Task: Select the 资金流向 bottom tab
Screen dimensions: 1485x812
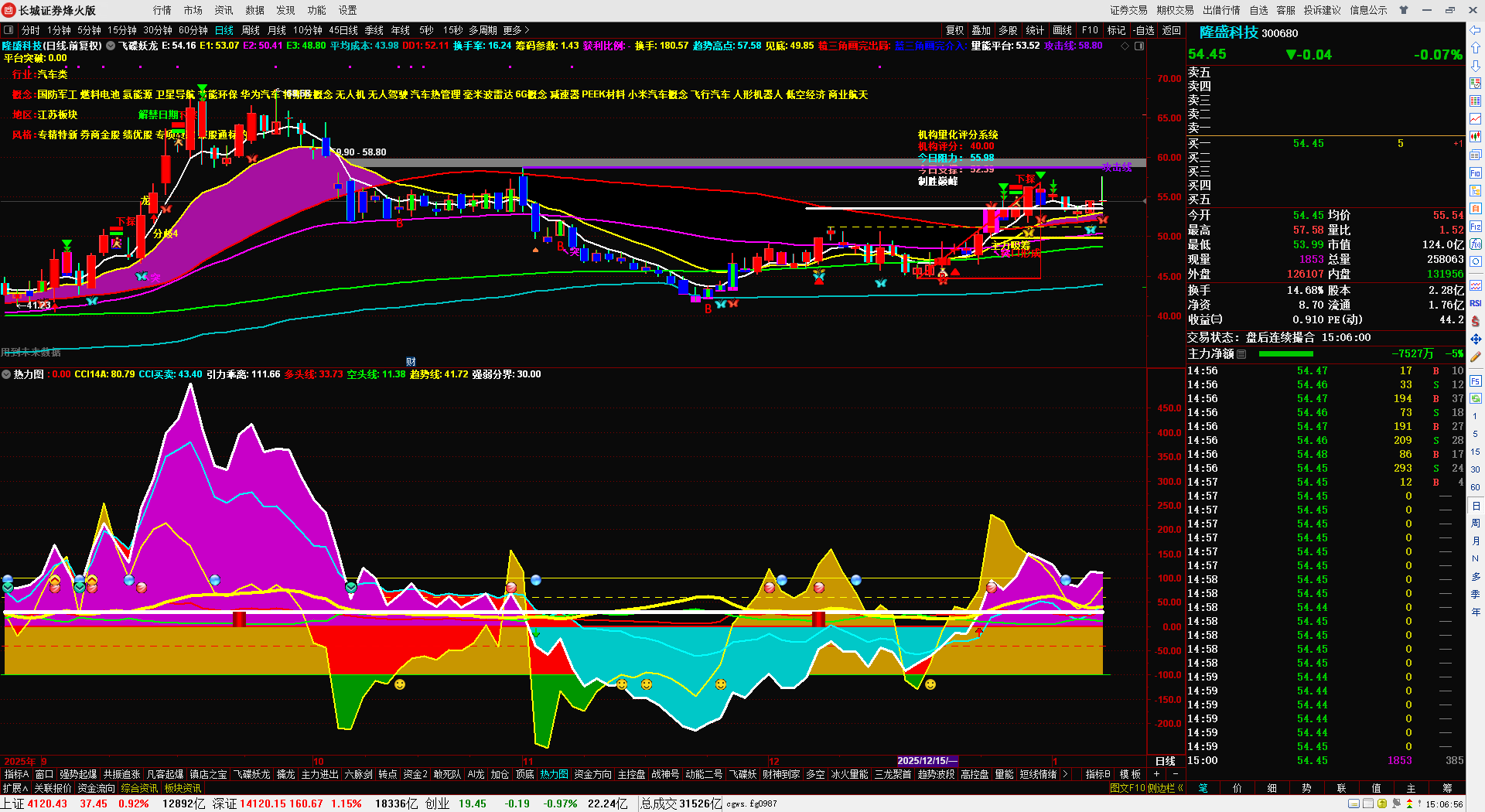Action: tap(96, 788)
